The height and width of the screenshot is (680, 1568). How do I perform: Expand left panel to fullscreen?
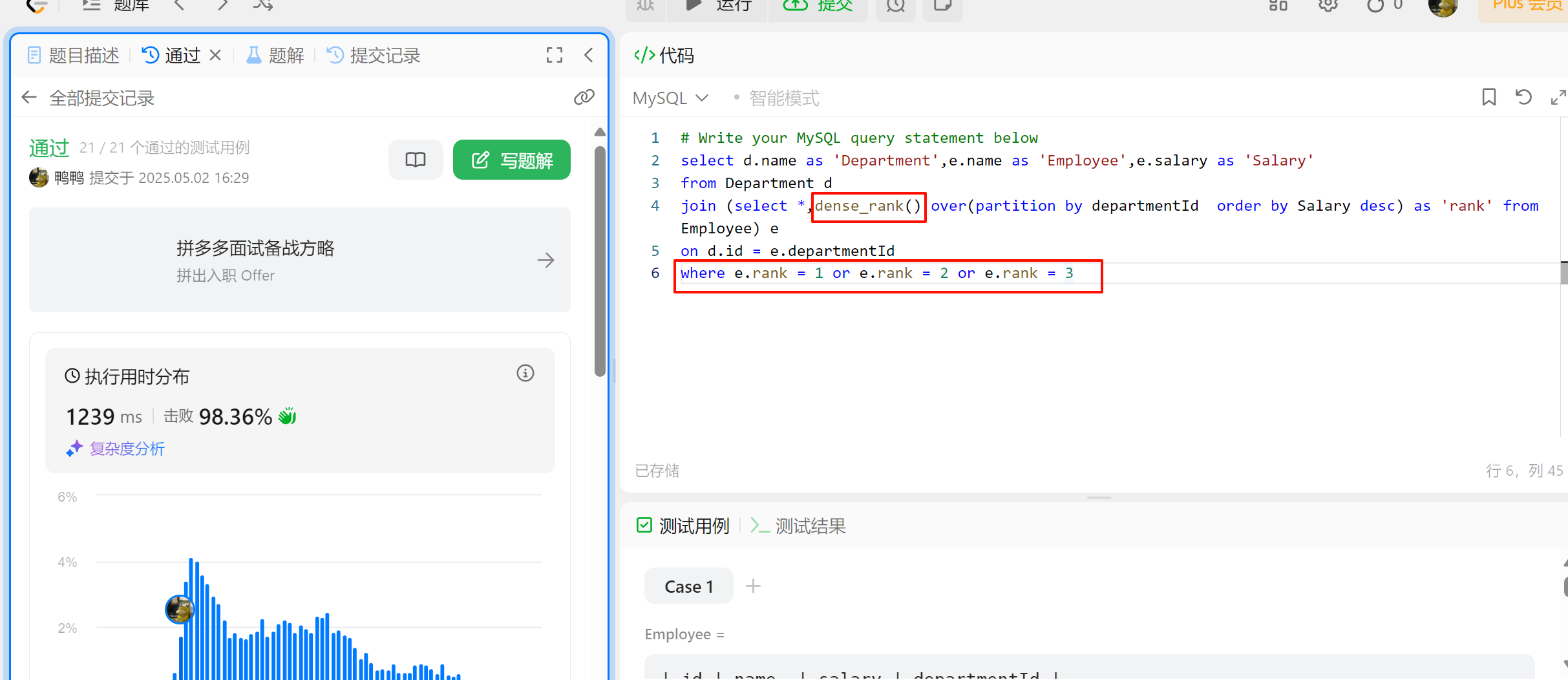click(x=555, y=56)
